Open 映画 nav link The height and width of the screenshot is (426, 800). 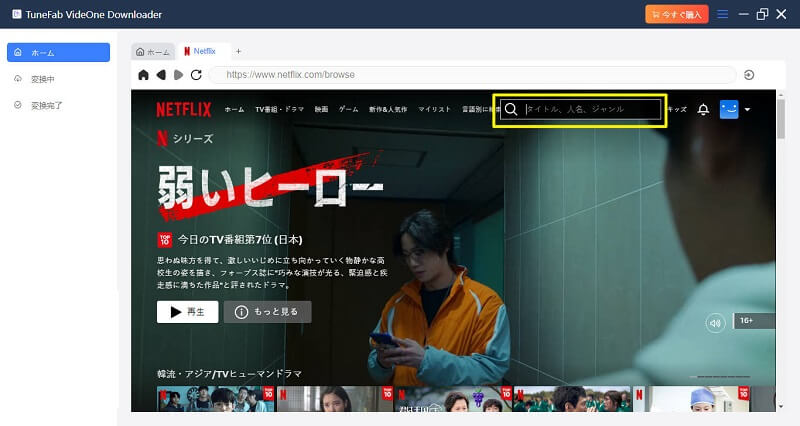[321, 109]
